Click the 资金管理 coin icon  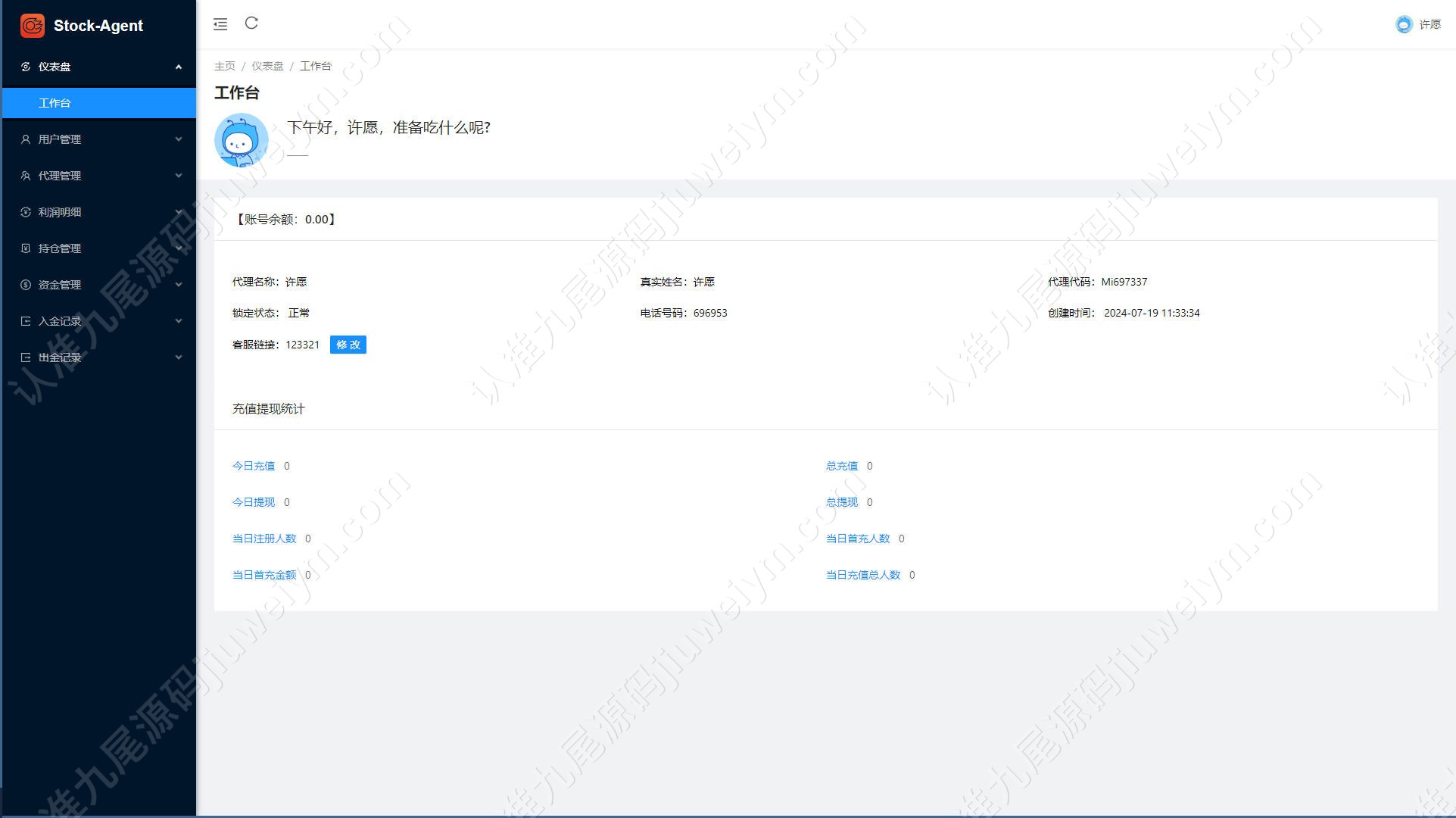pos(26,285)
